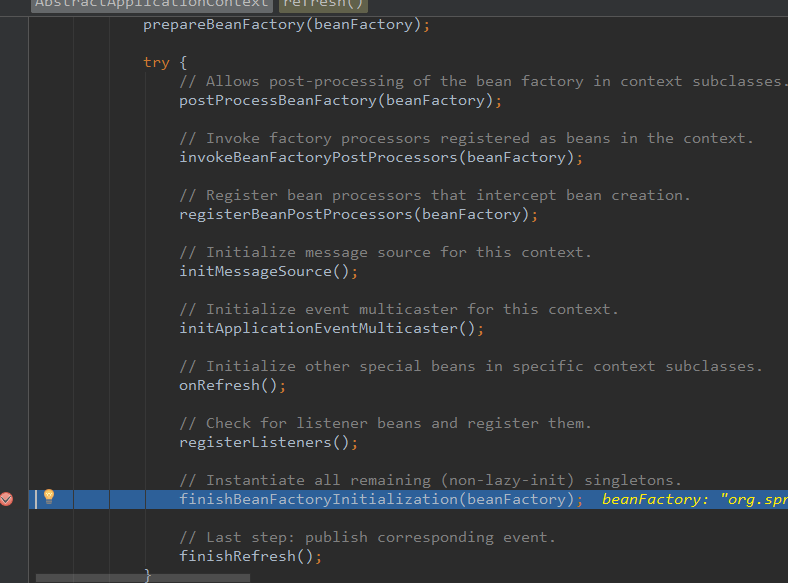Click the red breakpoint icon in the gutter
Screen dimensions: 788x583
(x=7, y=499)
